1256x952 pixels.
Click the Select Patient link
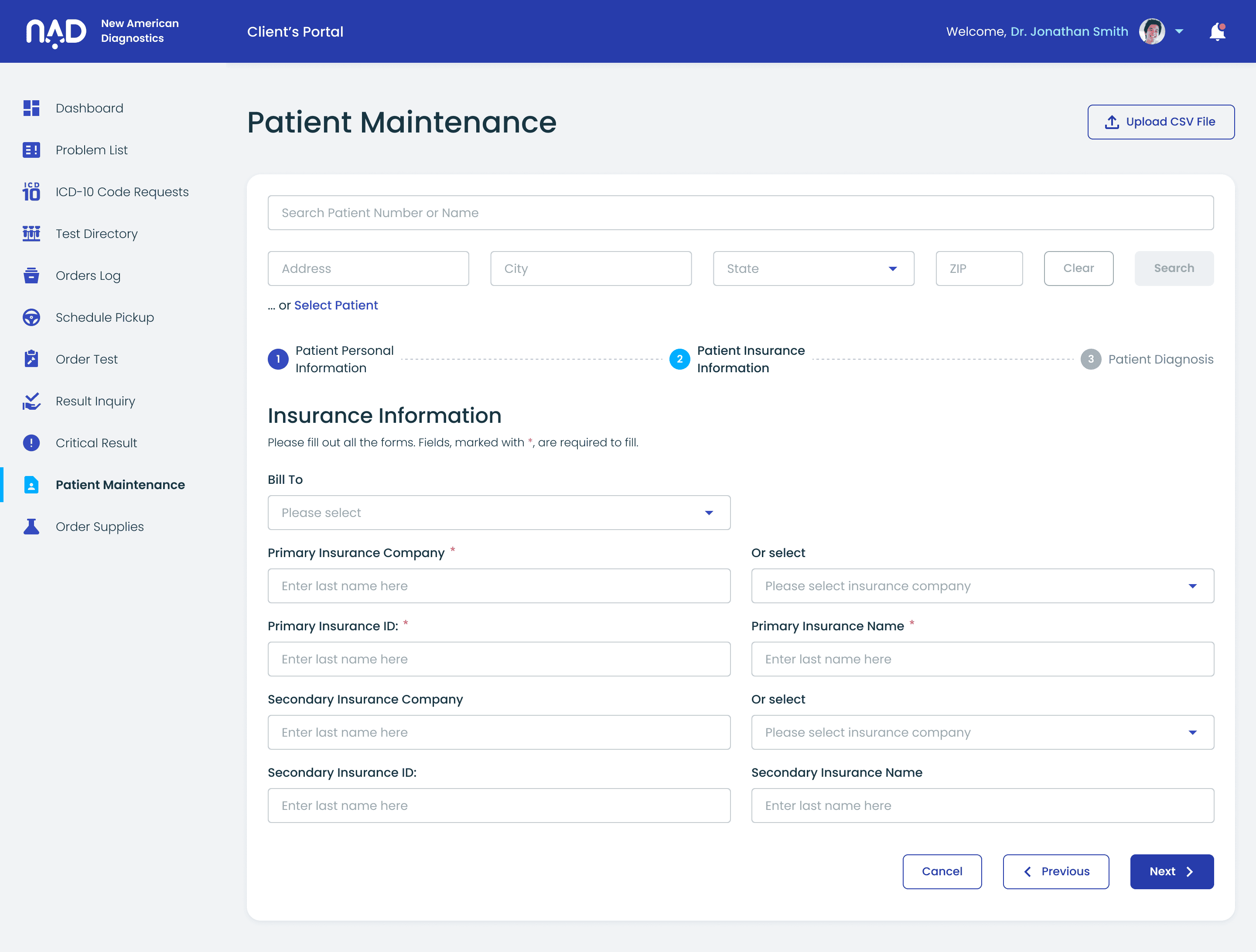(x=335, y=306)
